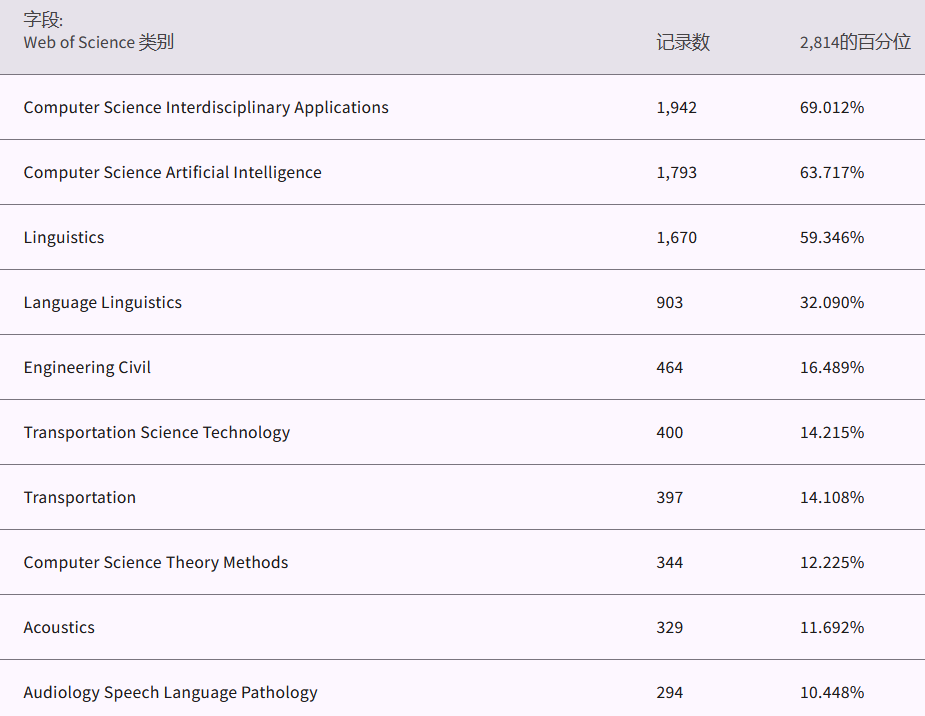Image resolution: width=925 pixels, height=716 pixels.
Task: Select the 16.489% percentage cell
Action: [x=831, y=367]
